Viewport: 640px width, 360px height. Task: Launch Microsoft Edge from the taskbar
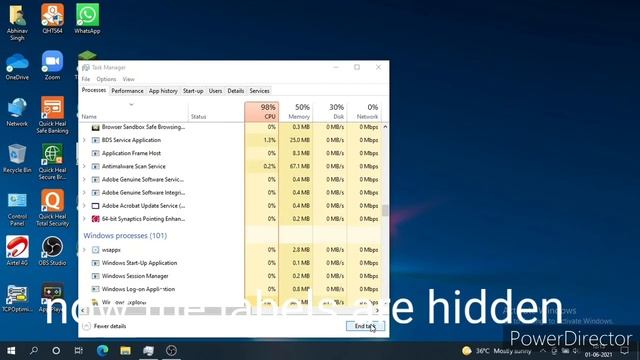[102, 351]
